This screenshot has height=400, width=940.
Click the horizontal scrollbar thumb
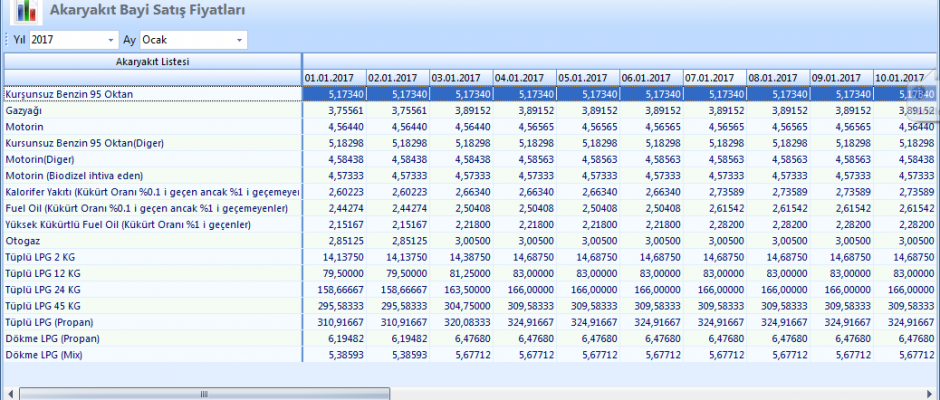click(x=204, y=394)
